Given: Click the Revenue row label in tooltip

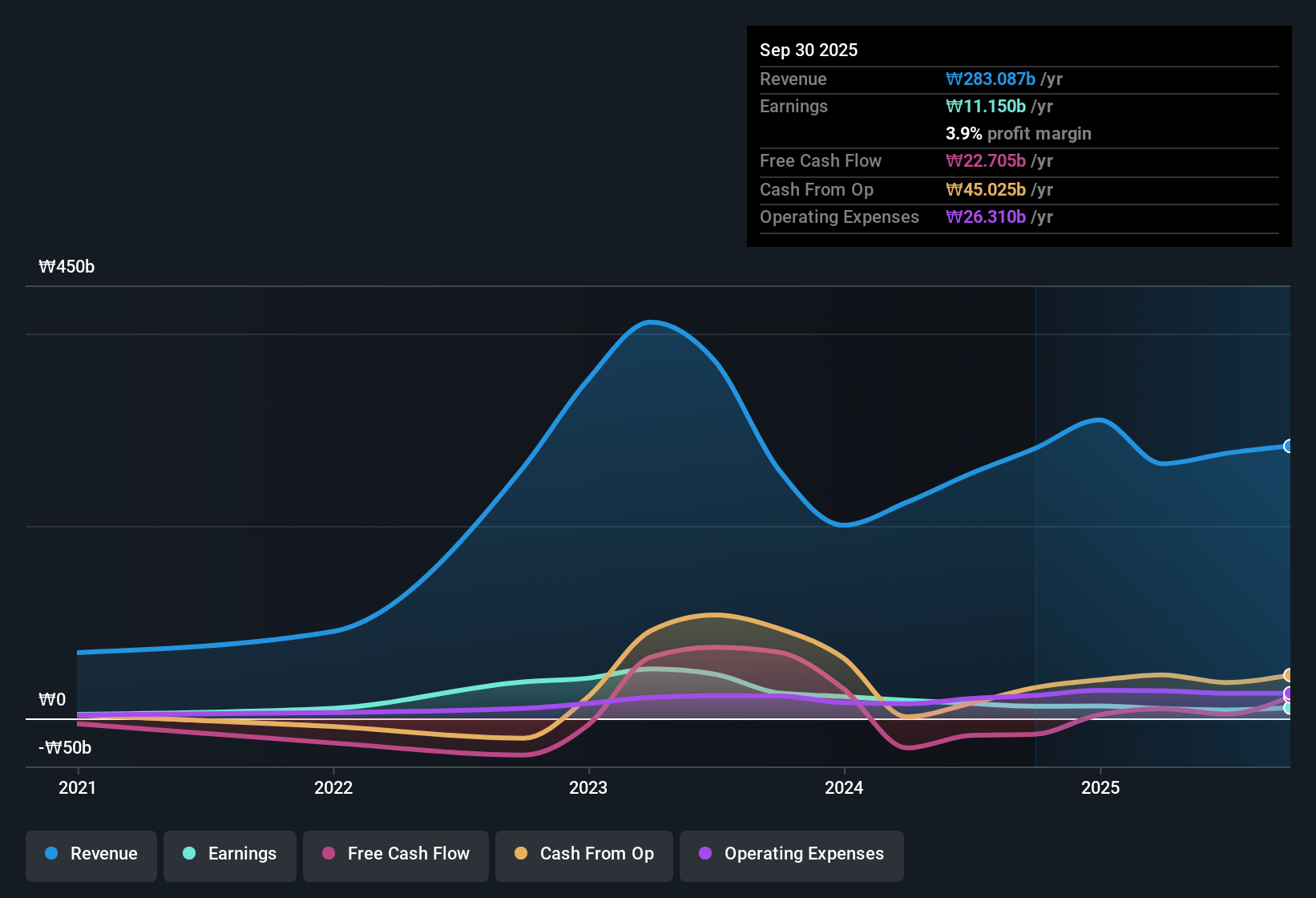Looking at the screenshot, I should (793, 79).
